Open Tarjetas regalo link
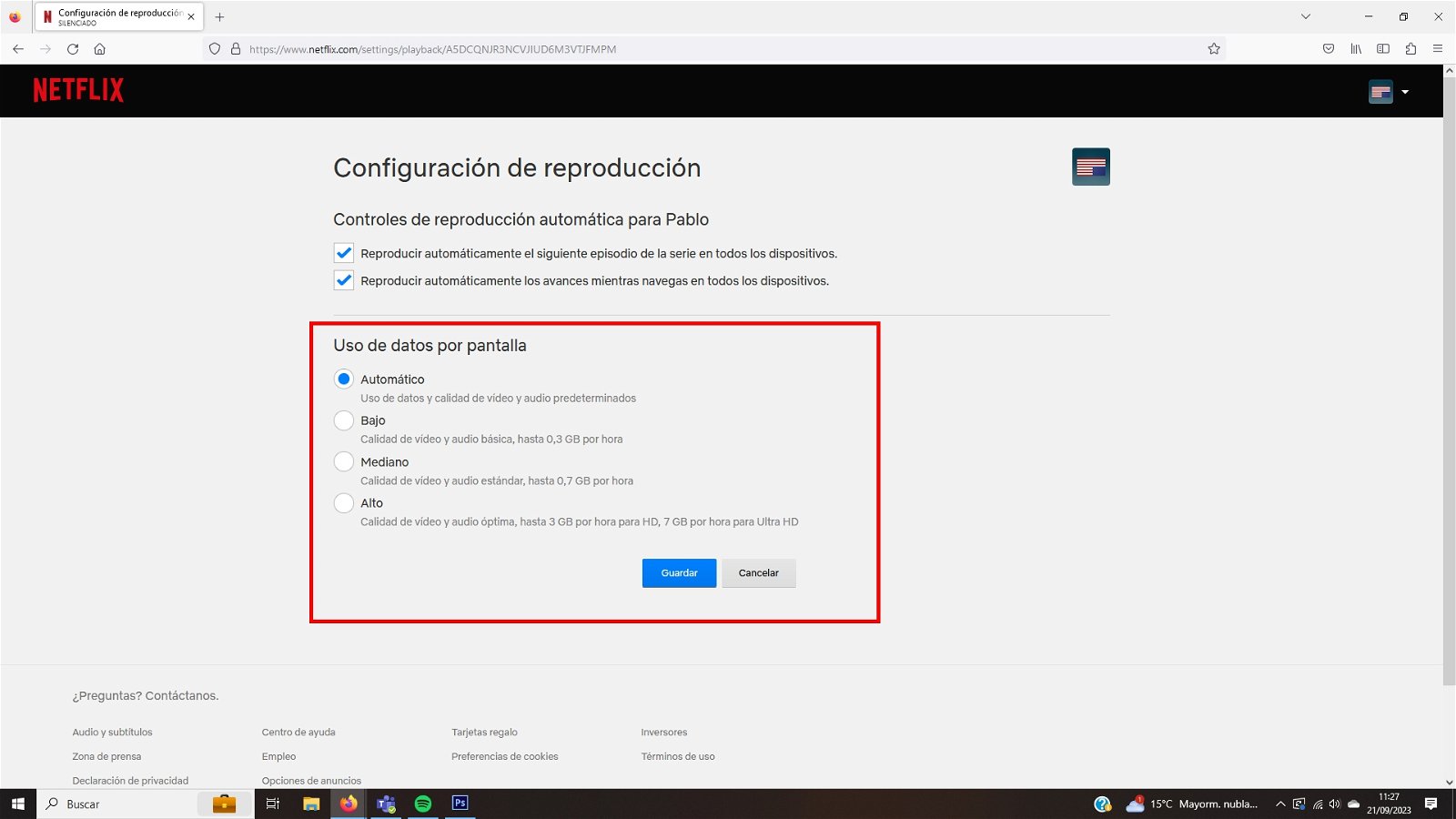Viewport: 1456px width, 819px height. click(484, 733)
